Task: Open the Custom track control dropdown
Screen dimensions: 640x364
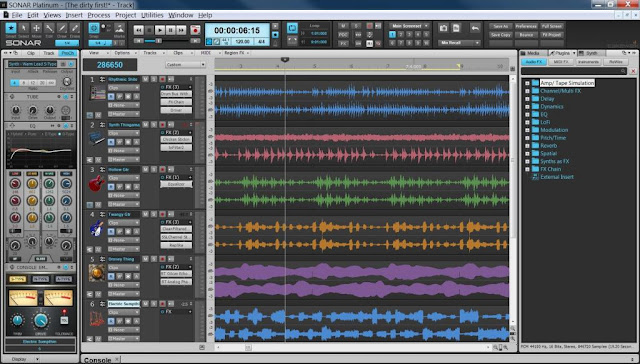Action: (185, 65)
